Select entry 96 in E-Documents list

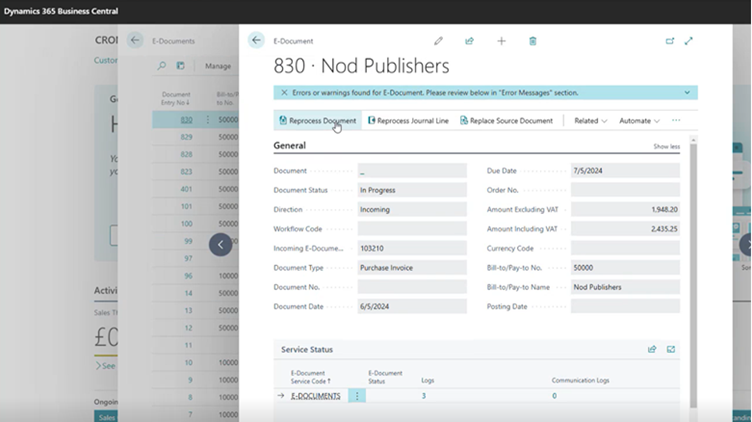click(x=188, y=276)
